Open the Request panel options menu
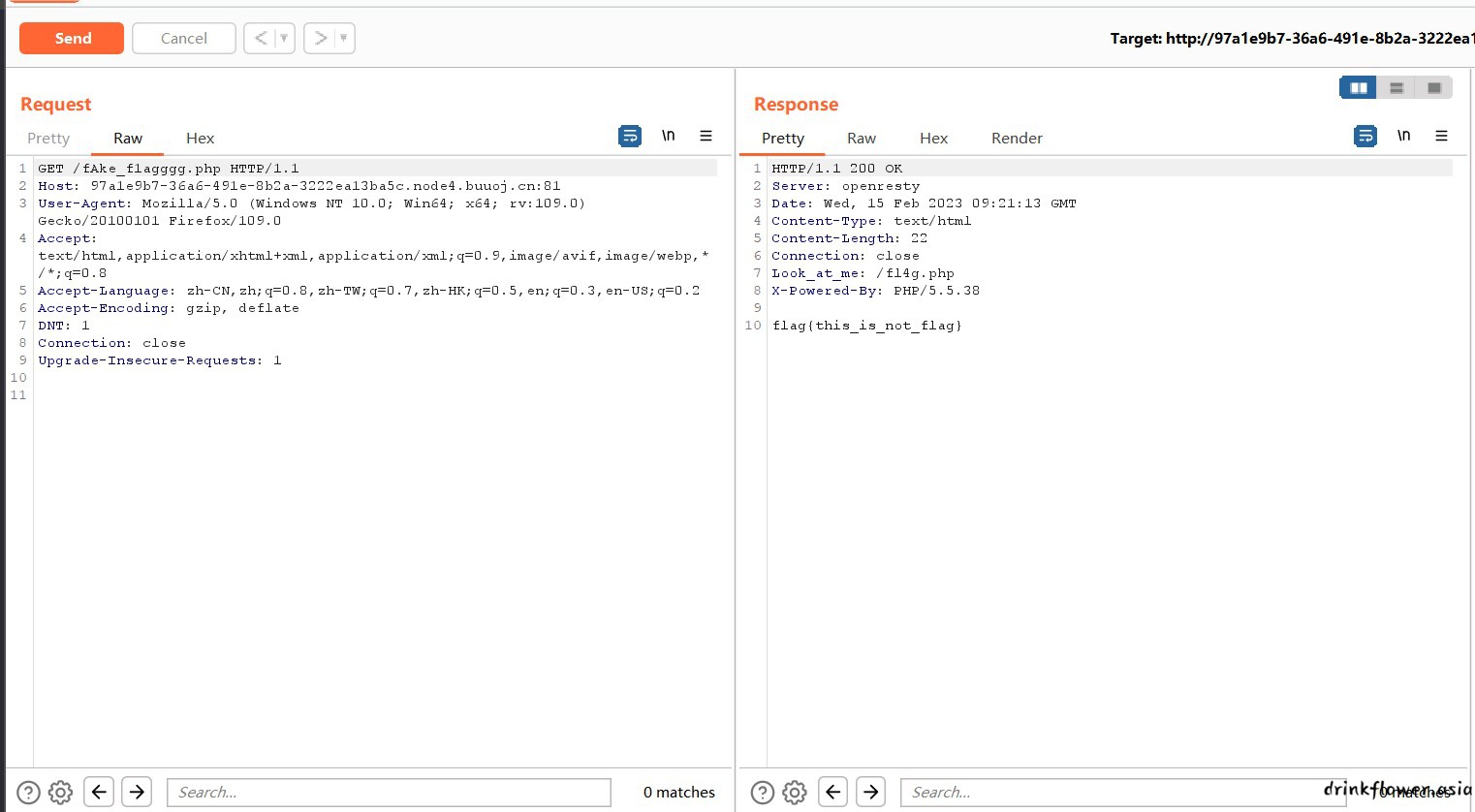The height and width of the screenshot is (812, 1475). pyautogui.click(x=706, y=136)
